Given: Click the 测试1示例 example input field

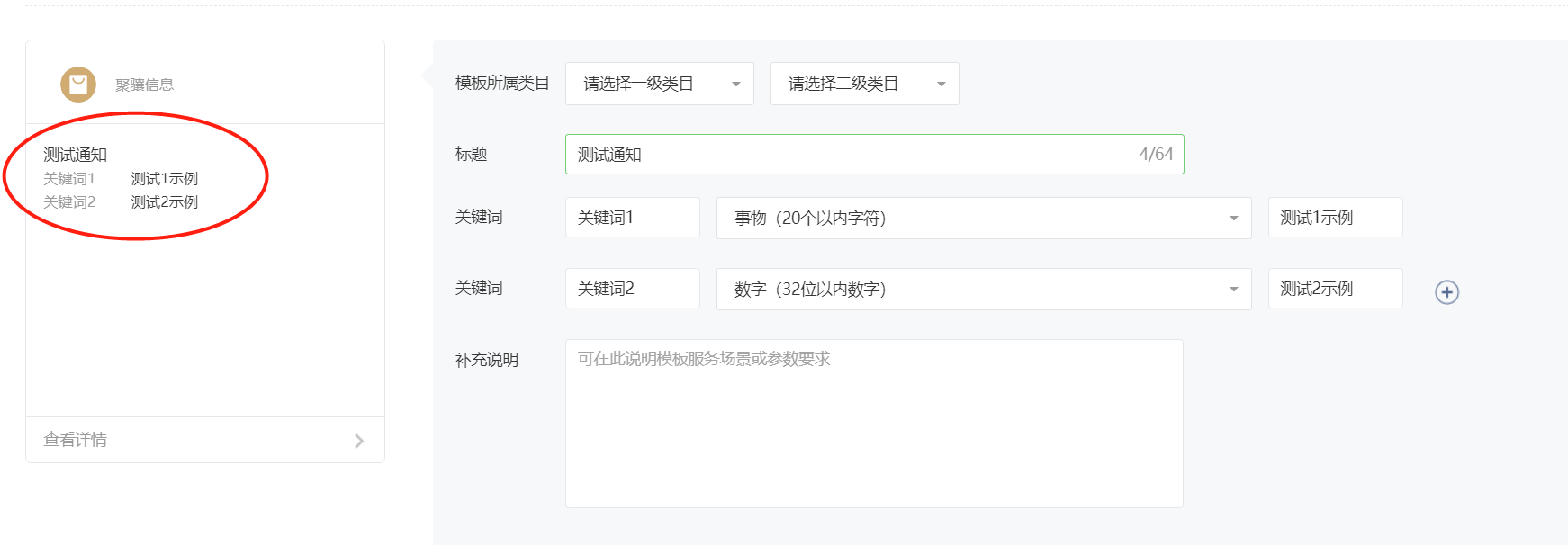Looking at the screenshot, I should pos(1334,218).
